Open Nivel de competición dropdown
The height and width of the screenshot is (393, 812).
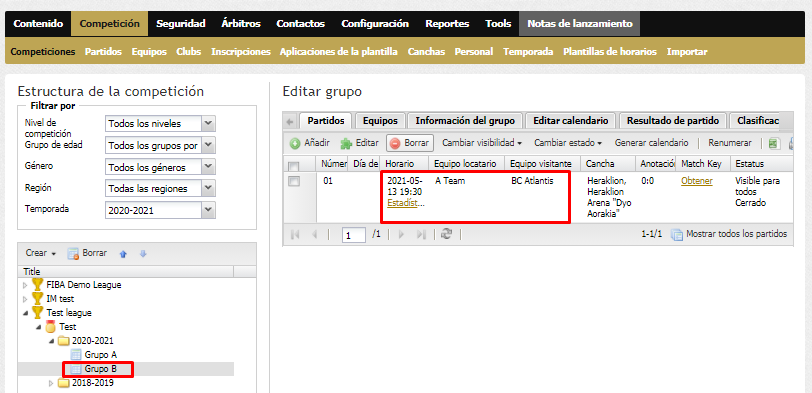tap(208, 124)
